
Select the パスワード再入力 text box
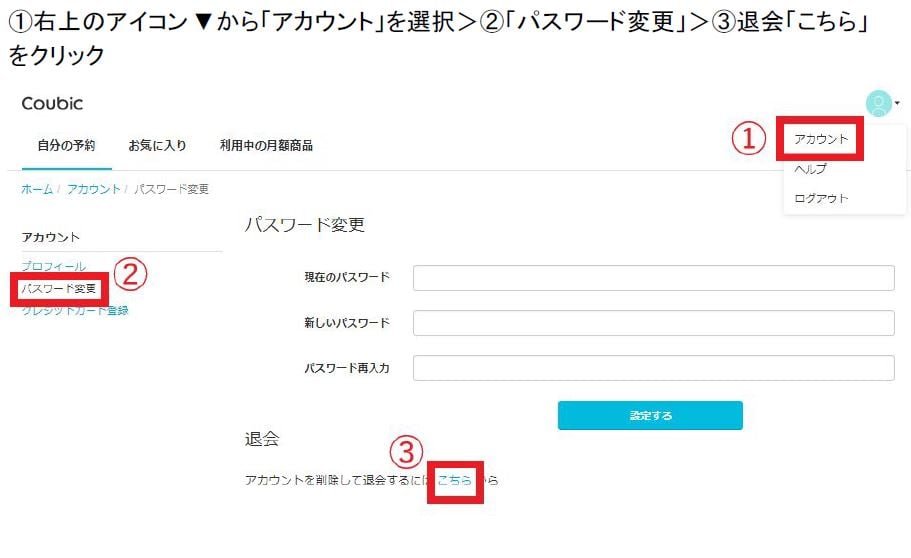tap(653, 368)
